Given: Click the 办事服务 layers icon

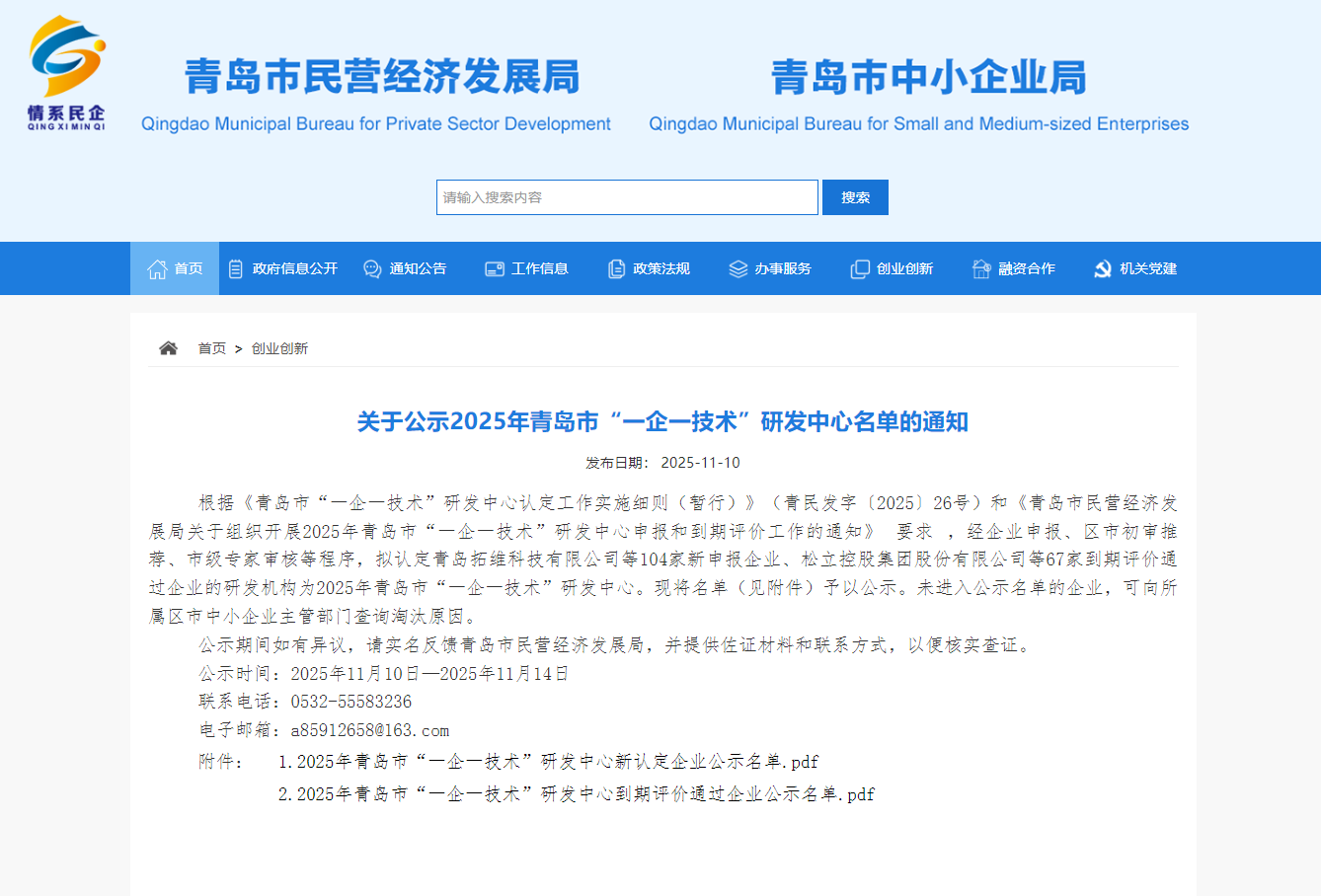Looking at the screenshot, I should [x=738, y=269].
